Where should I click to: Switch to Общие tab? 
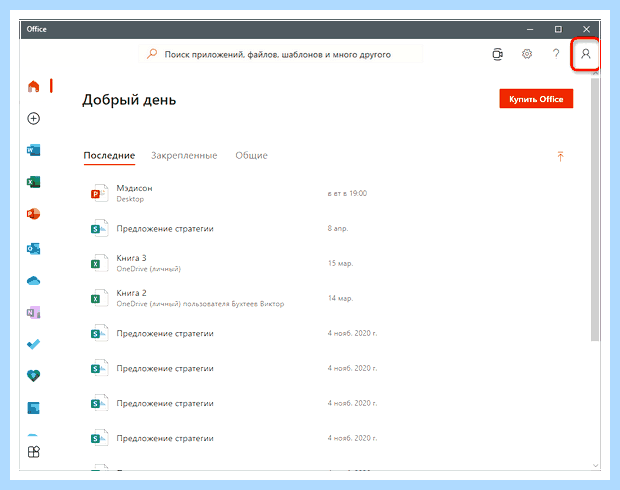point(251,155)
